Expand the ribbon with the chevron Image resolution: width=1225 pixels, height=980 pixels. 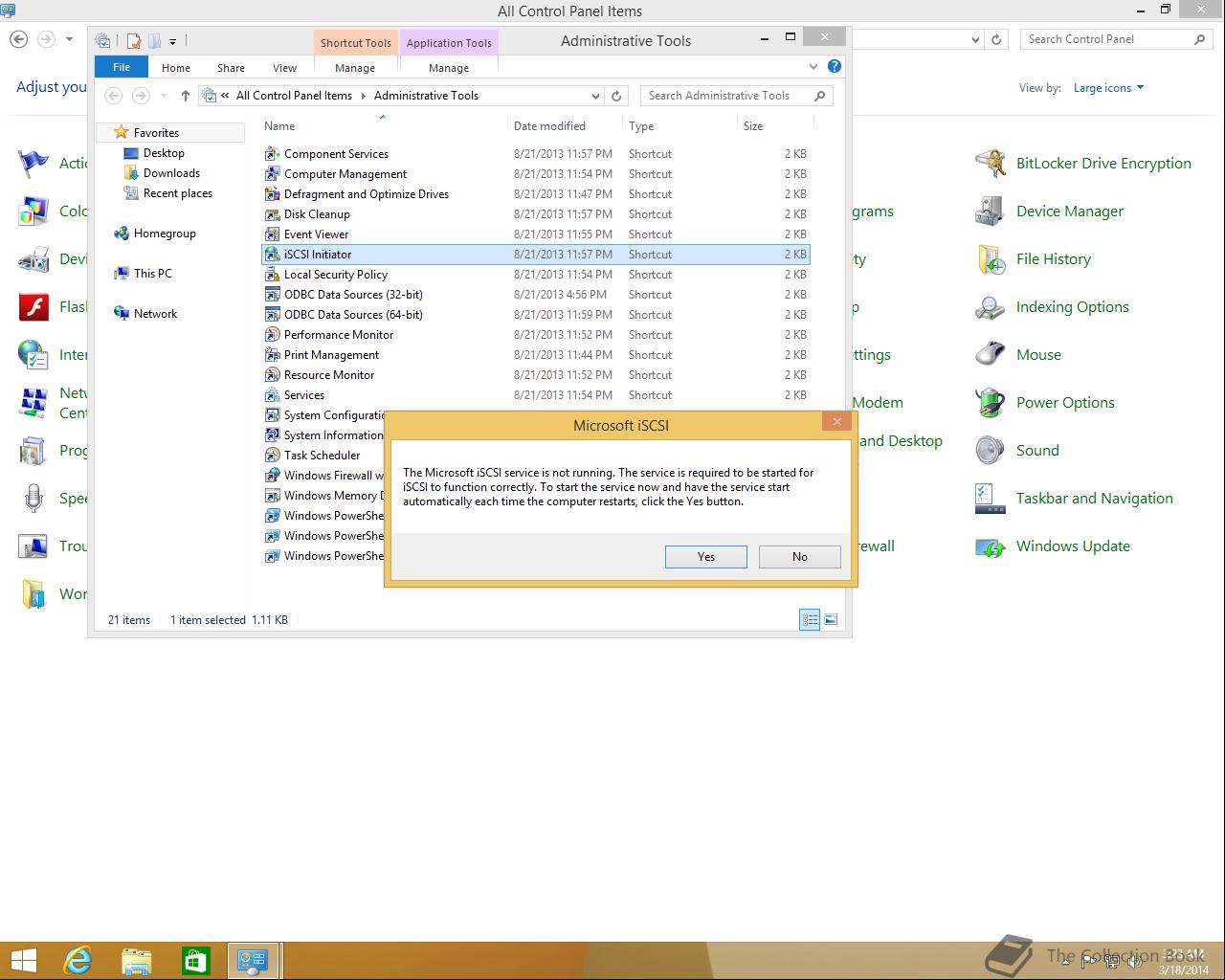coord(813,67)
